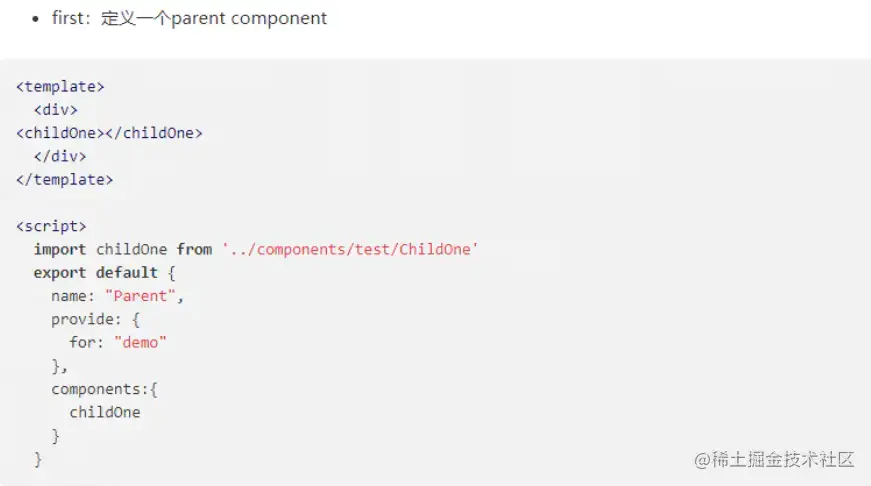This screenshot has width=871, height=486.
Task: Click the 'for:' property key
Action: pyautogui.click(x=87, y=343)
